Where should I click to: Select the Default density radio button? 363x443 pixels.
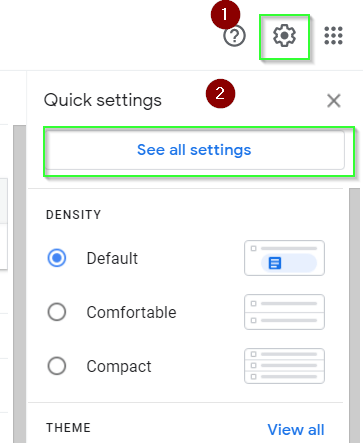(x=57, y=258)
